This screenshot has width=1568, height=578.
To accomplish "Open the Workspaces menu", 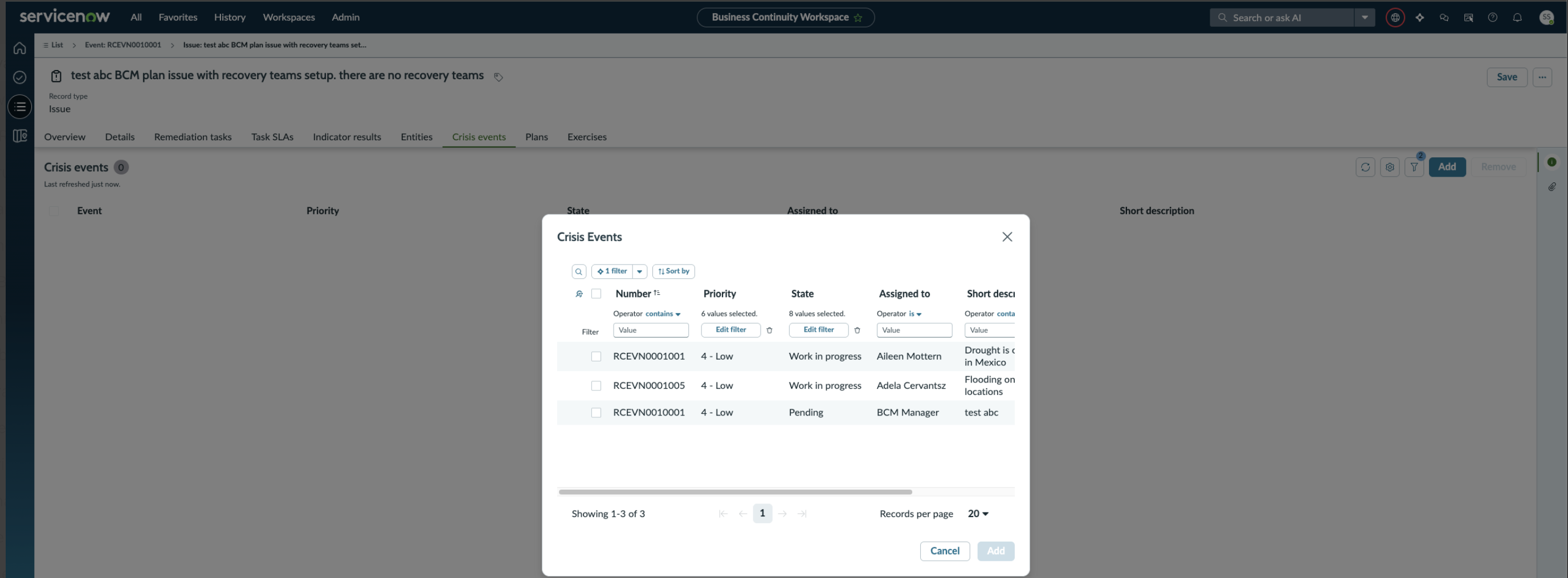I will coord(288,18).
